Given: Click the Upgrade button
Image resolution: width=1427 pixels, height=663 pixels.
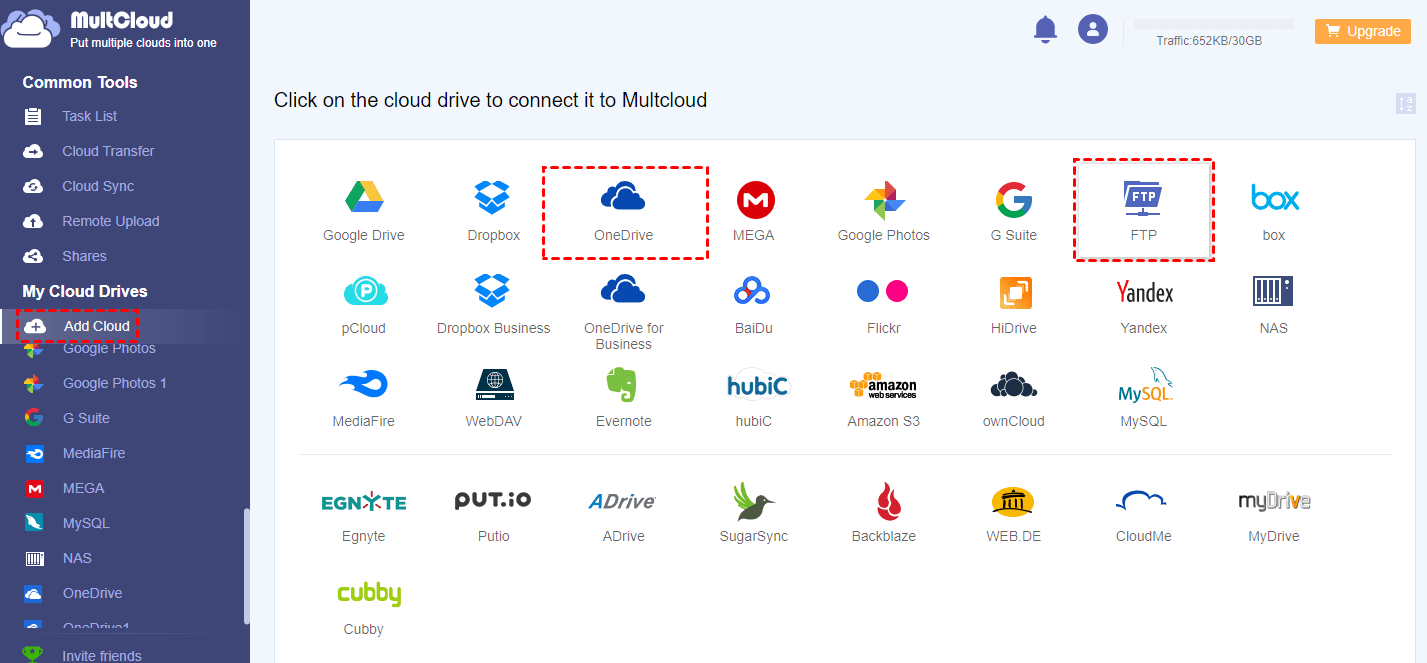Looking at the screenshot, I should coord(1362,31).
